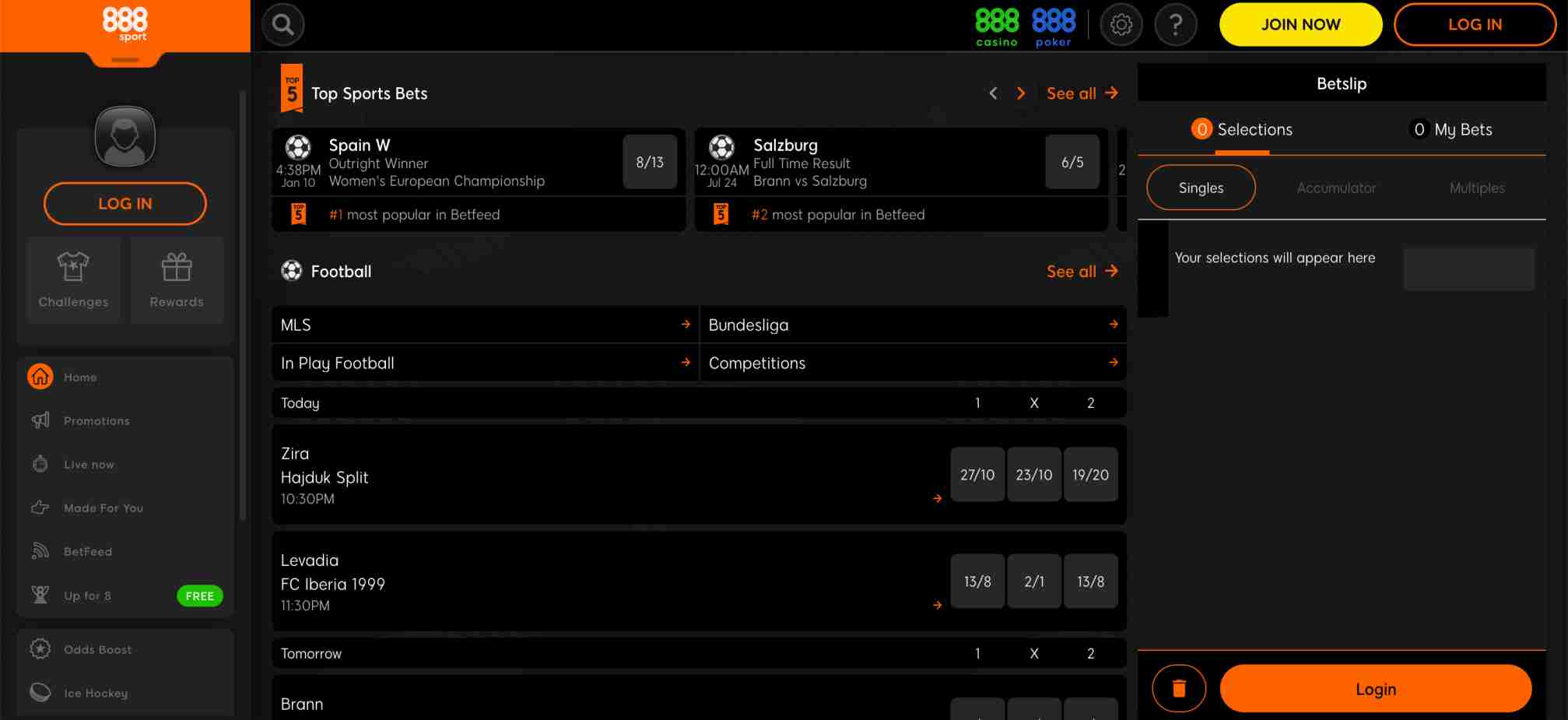Bet Levadia home win 13/8
Screen dimensions: 1568x720
[977, 581]
